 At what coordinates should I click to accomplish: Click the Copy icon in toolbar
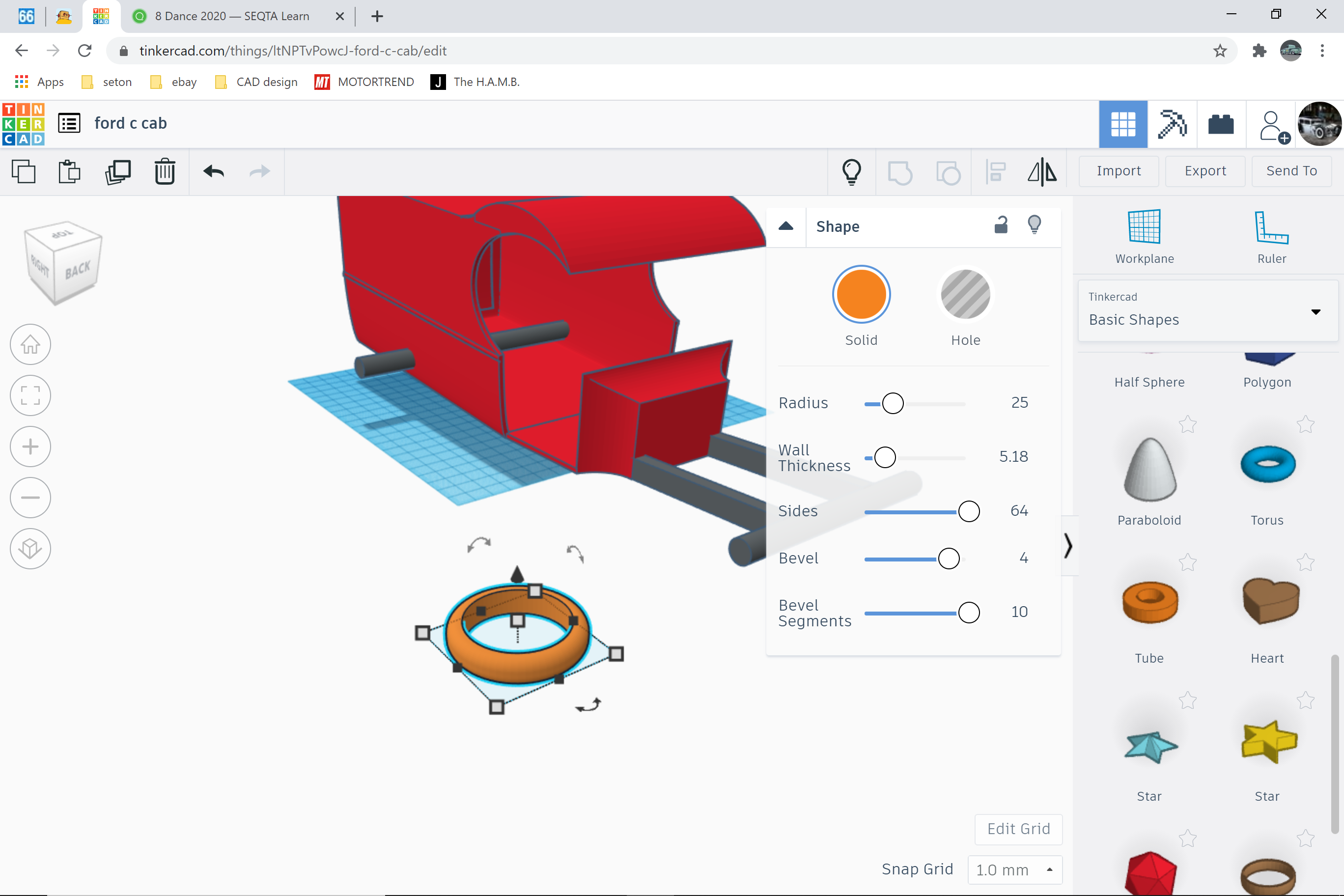(24, 171)
